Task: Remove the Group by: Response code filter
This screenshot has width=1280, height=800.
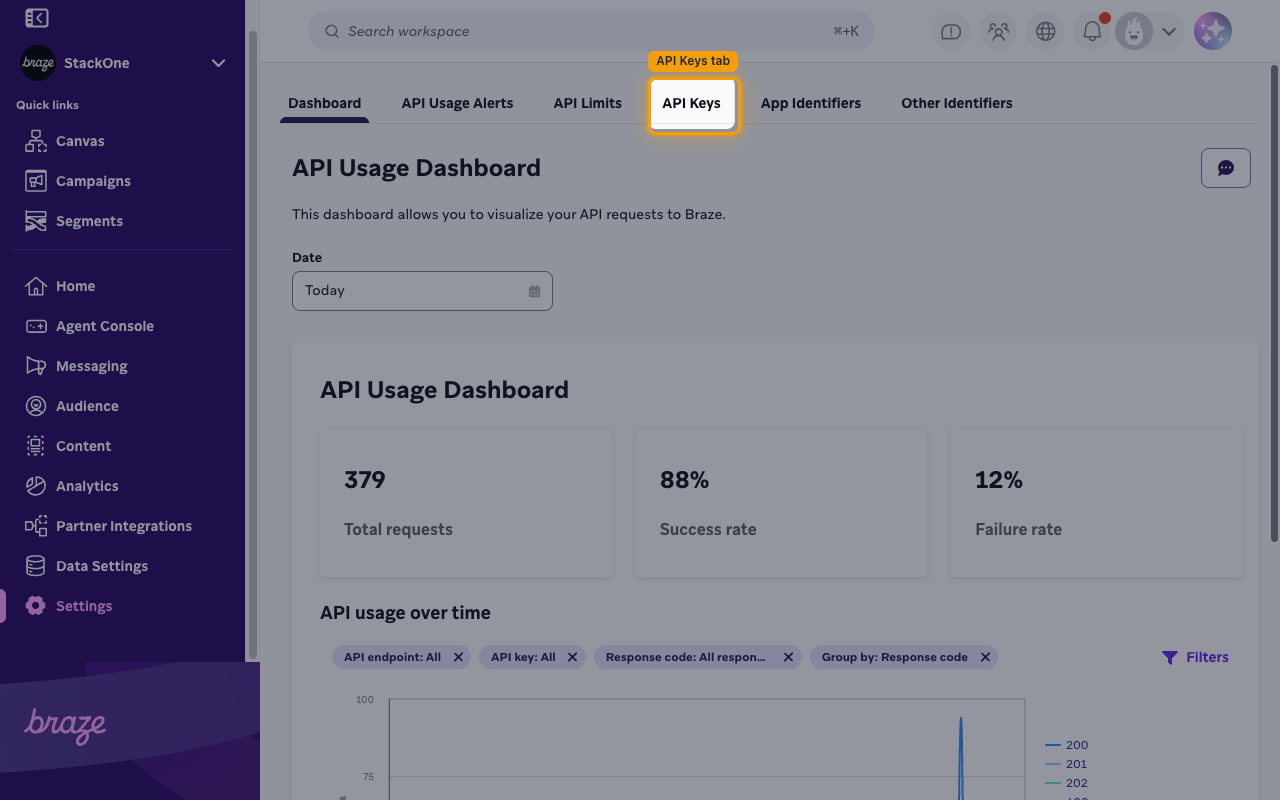Action: click(x=985, y=657)
